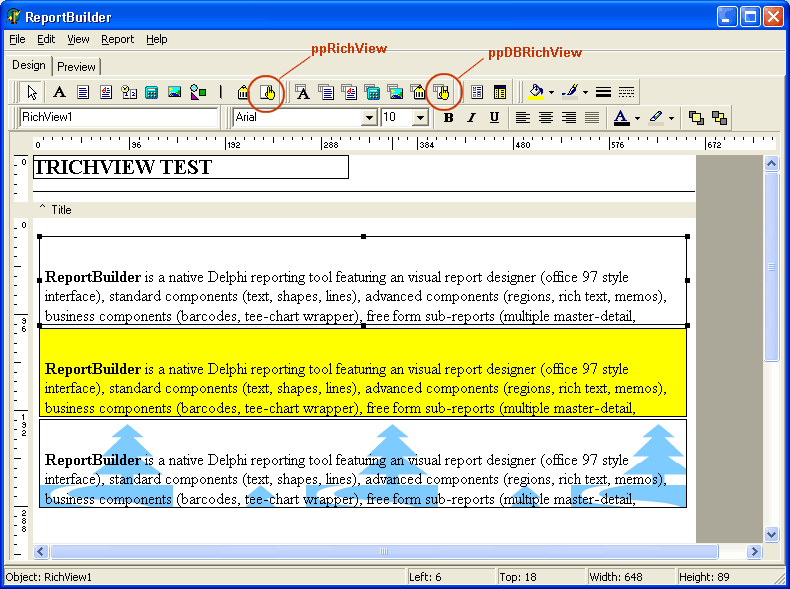Click the Send to Back icon
The image size is (790, 589).
click(x=719, y=118)
